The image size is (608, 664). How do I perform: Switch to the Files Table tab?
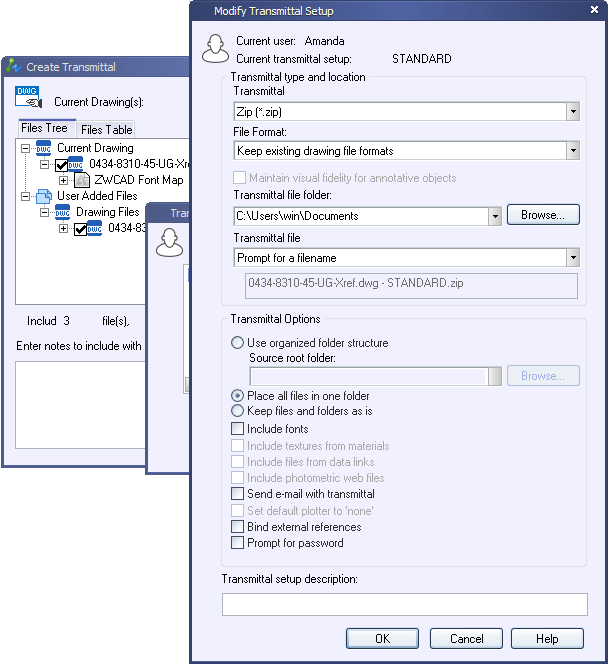tap(106, 130)
